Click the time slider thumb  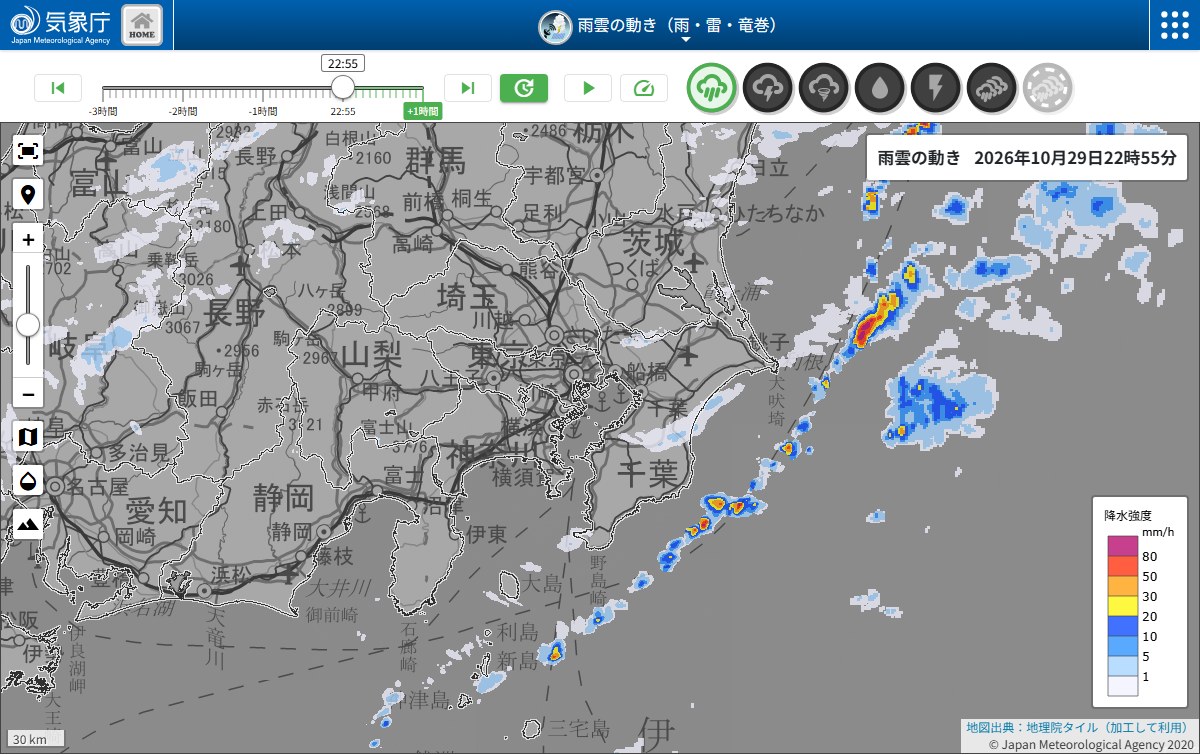click(x=343, y=87)
